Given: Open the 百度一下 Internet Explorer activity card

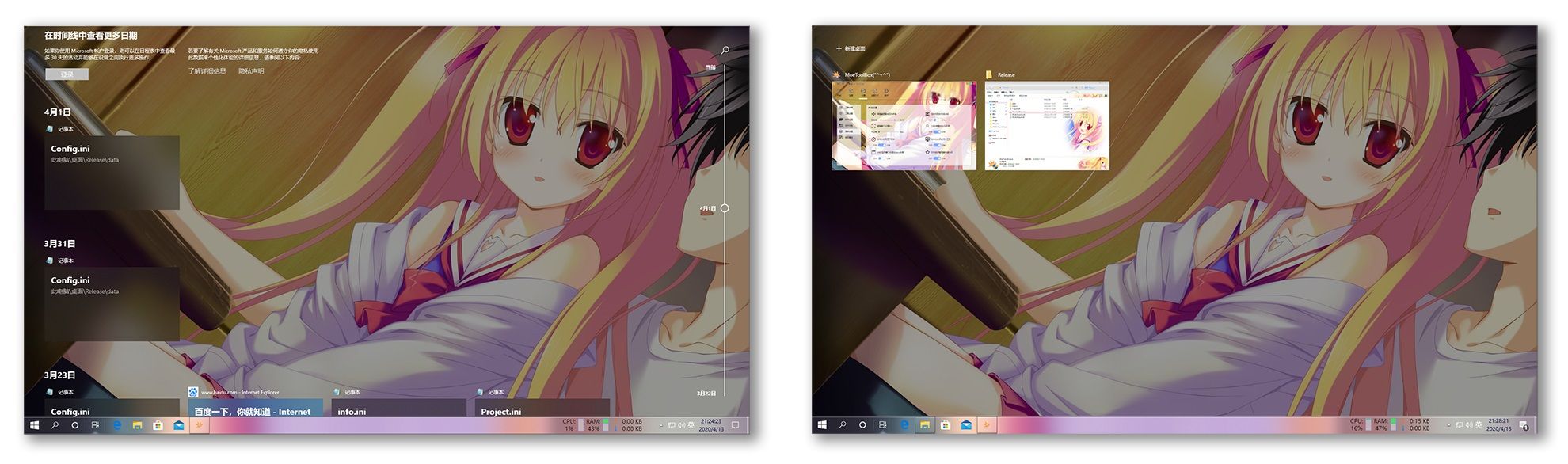Looking at the screenshot, I should pos(255,408).
